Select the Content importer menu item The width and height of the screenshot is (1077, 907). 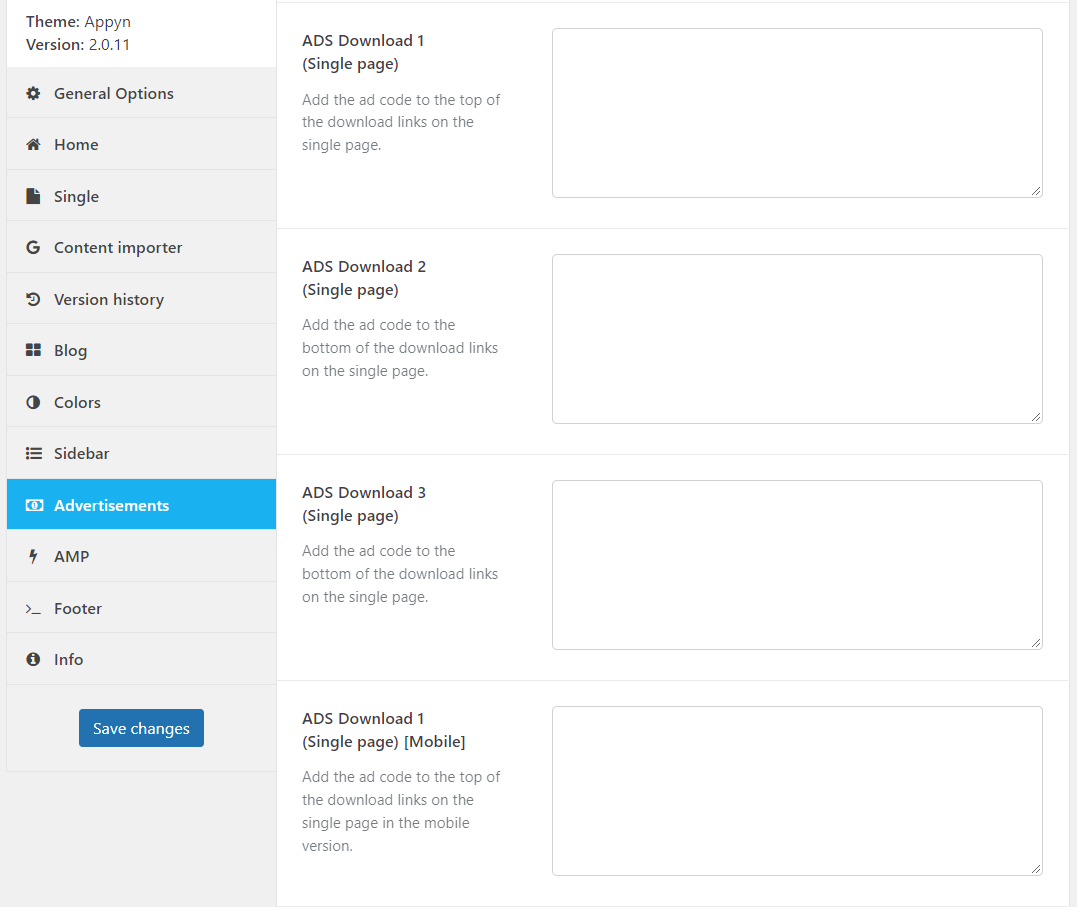141,247
